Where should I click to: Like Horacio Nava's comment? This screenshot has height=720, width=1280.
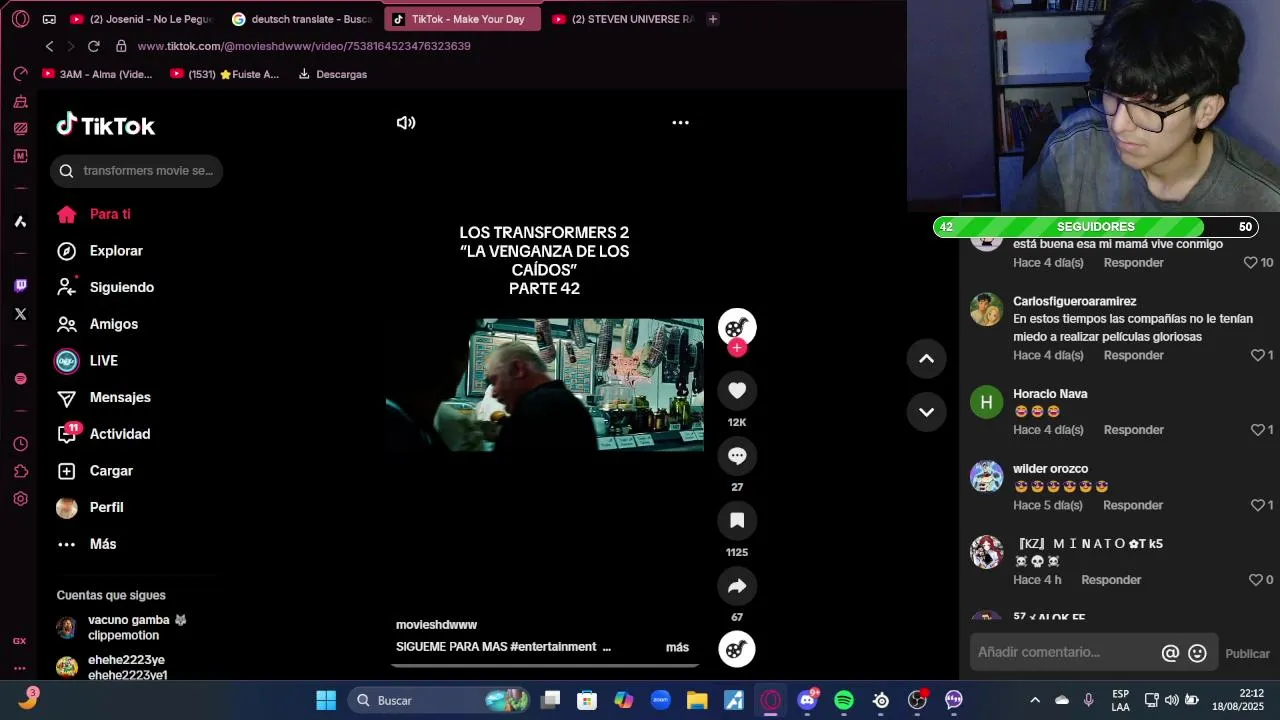click(1257, 430)
